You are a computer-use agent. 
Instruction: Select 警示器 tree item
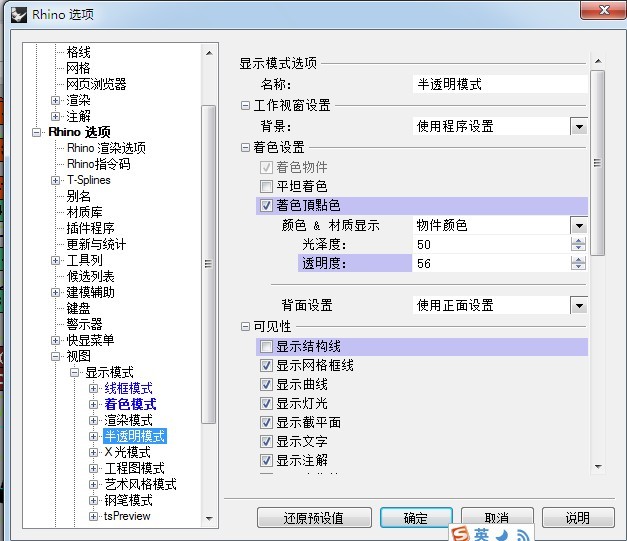point(84,324)
